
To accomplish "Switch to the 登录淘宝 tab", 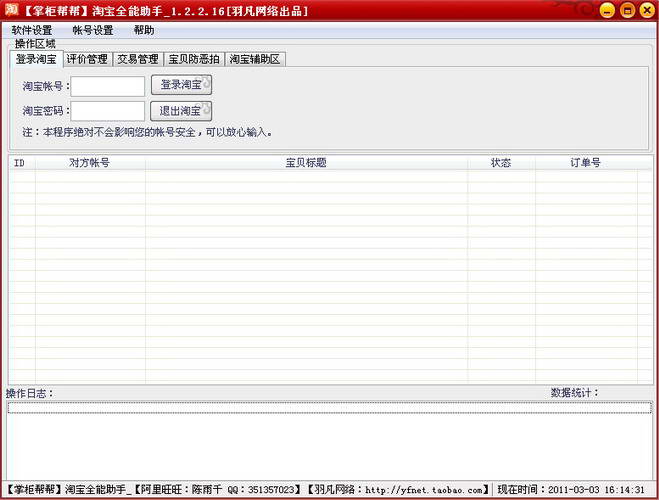I will coord(36,59).
